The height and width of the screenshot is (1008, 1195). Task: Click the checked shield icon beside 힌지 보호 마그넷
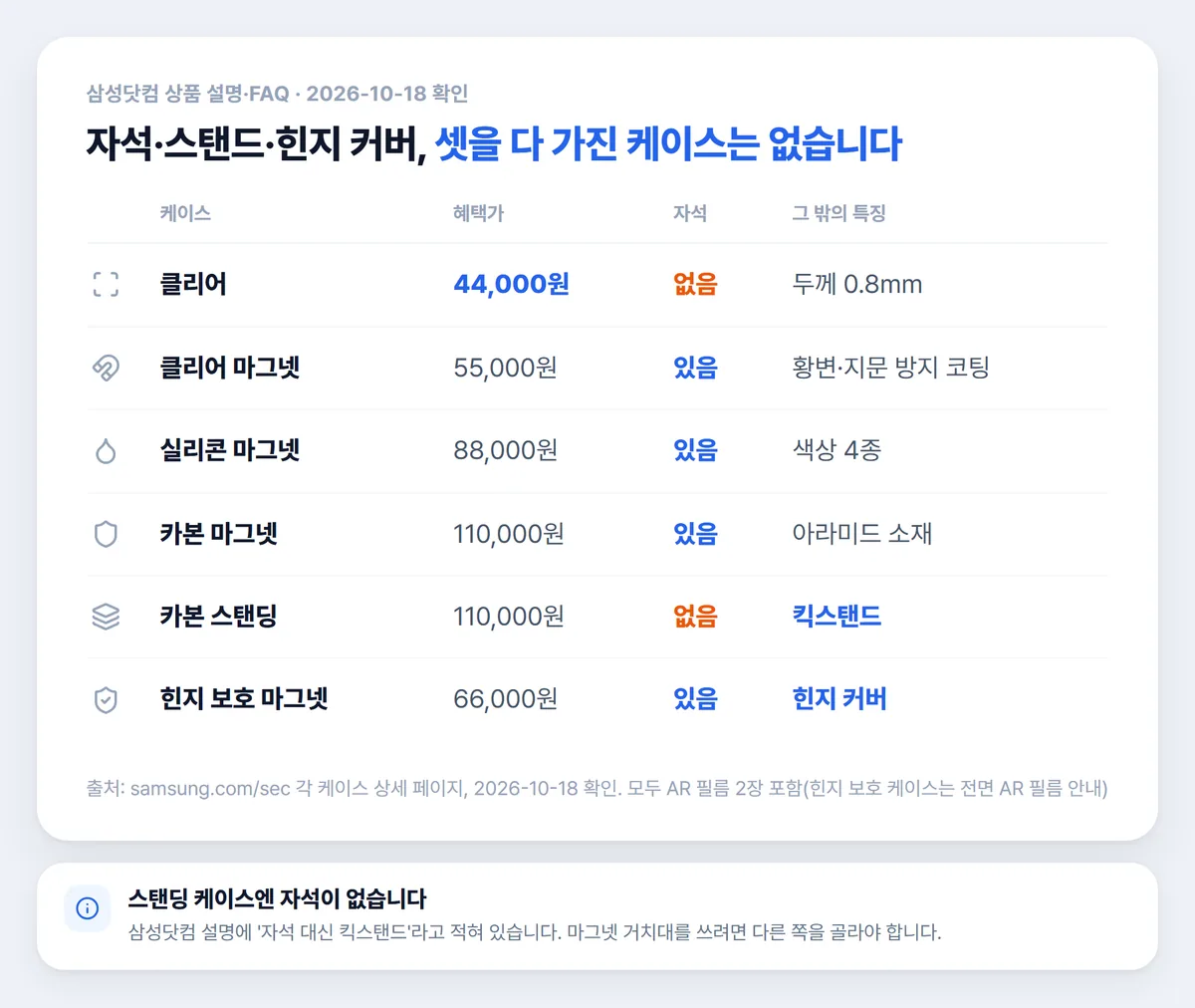(x=106, y=699)
